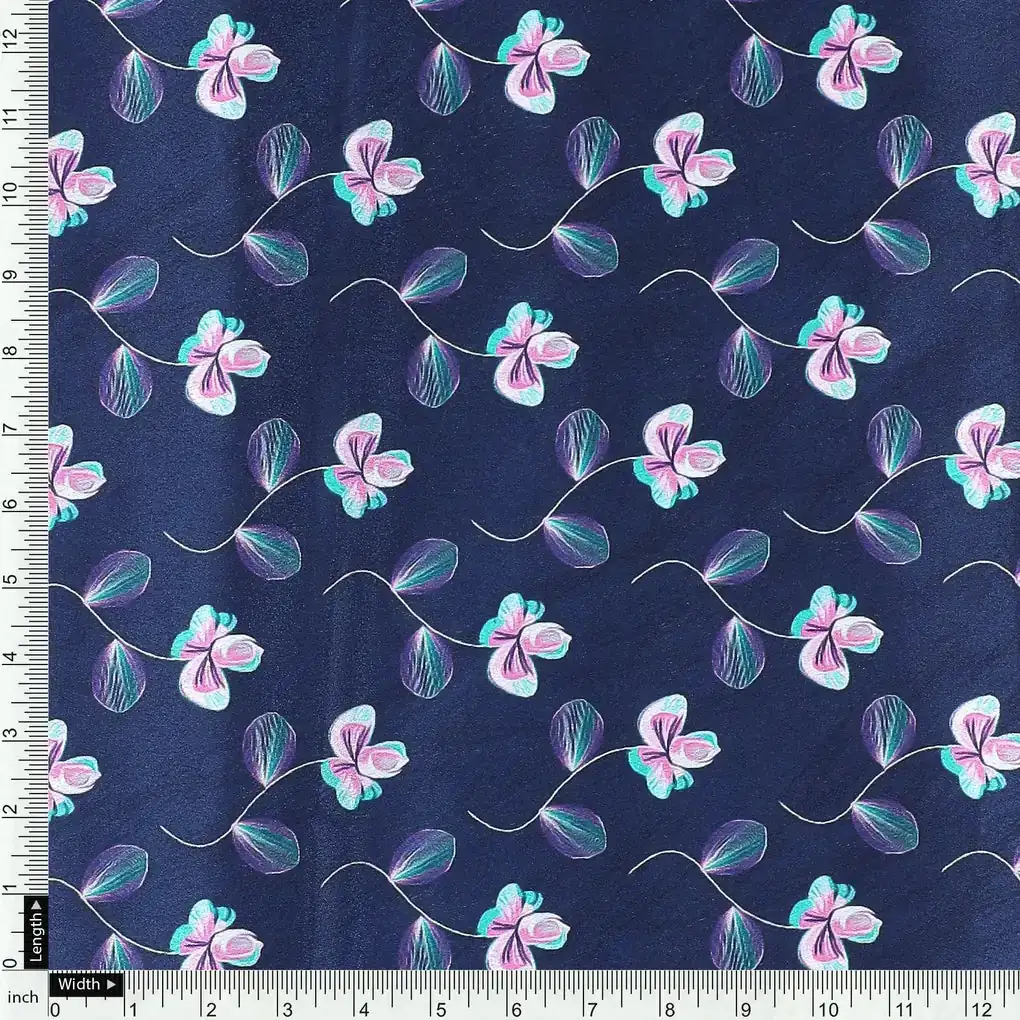Screen dimensions: 1020x1020
Task: Pick the 5 mark on the length ruler
Action: click(x=9, y=580)
